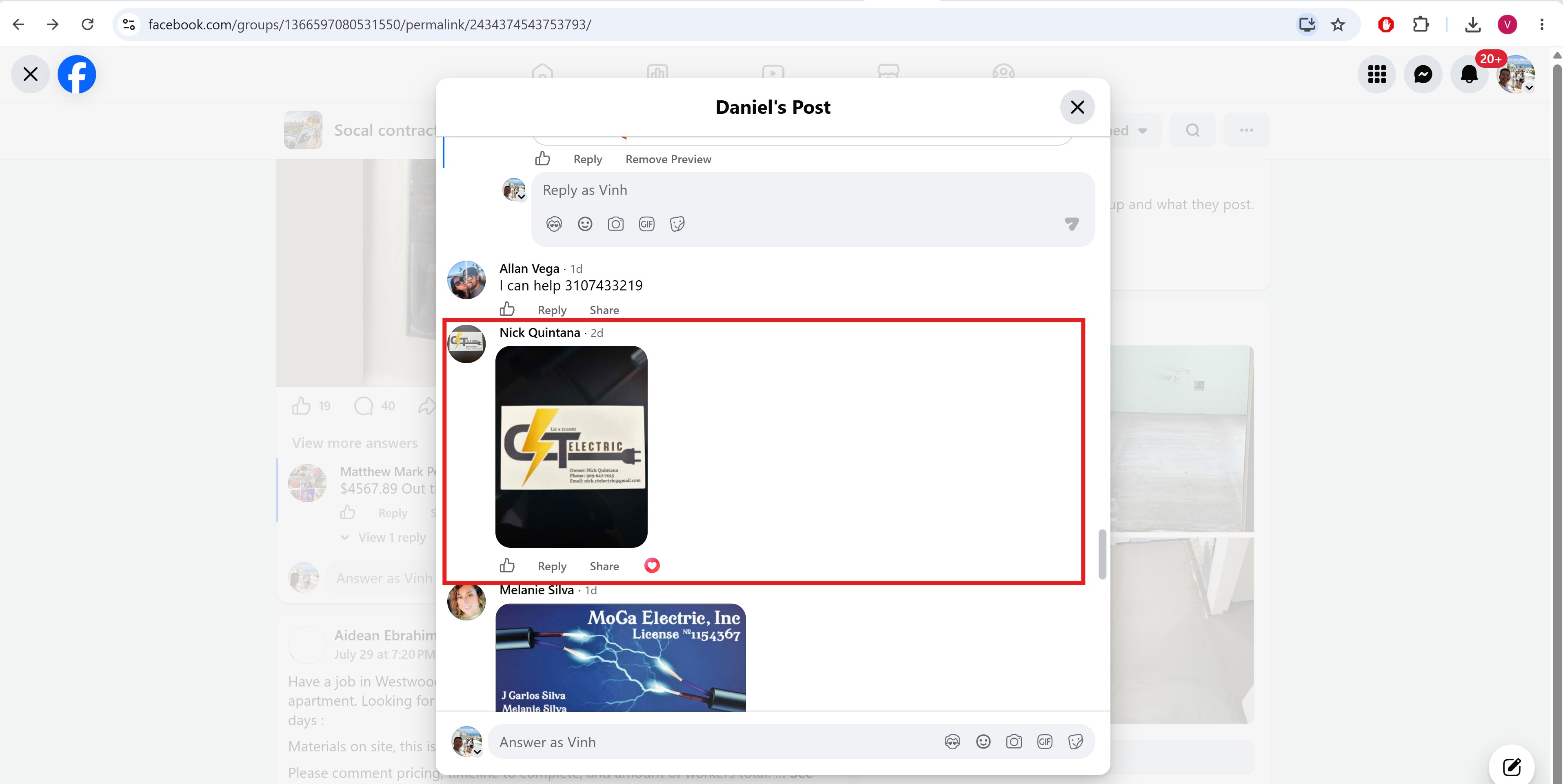
Task: Open the browser downloads panel
Action: (x=1472, y=24)
